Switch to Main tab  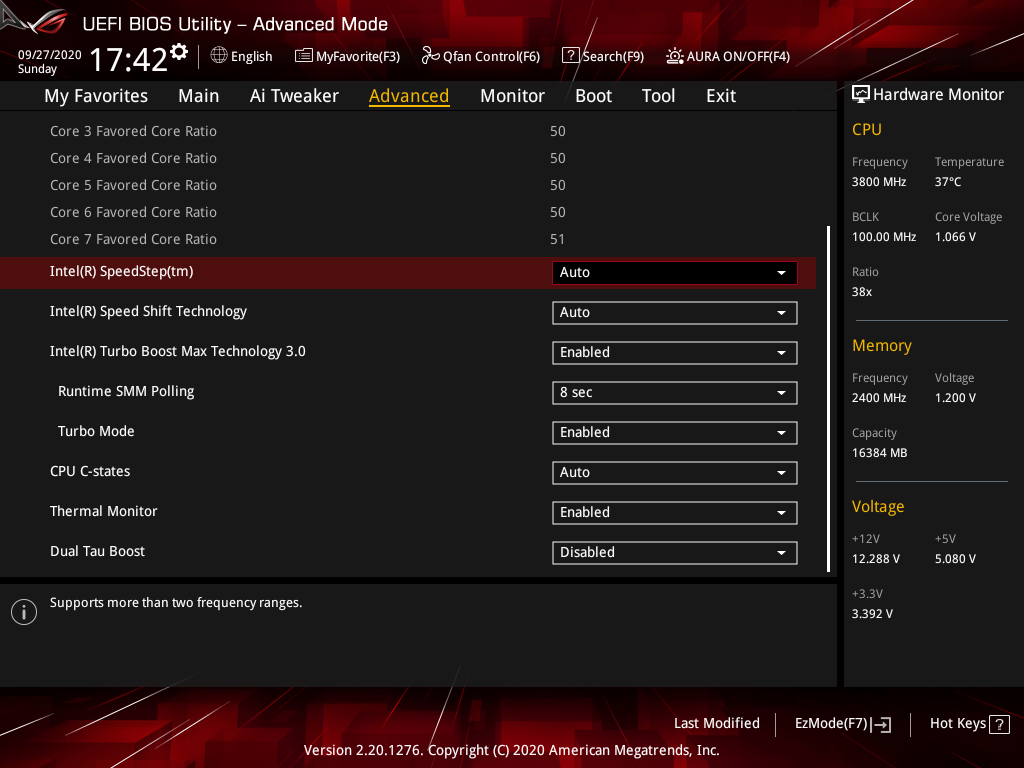coord(199,96)
